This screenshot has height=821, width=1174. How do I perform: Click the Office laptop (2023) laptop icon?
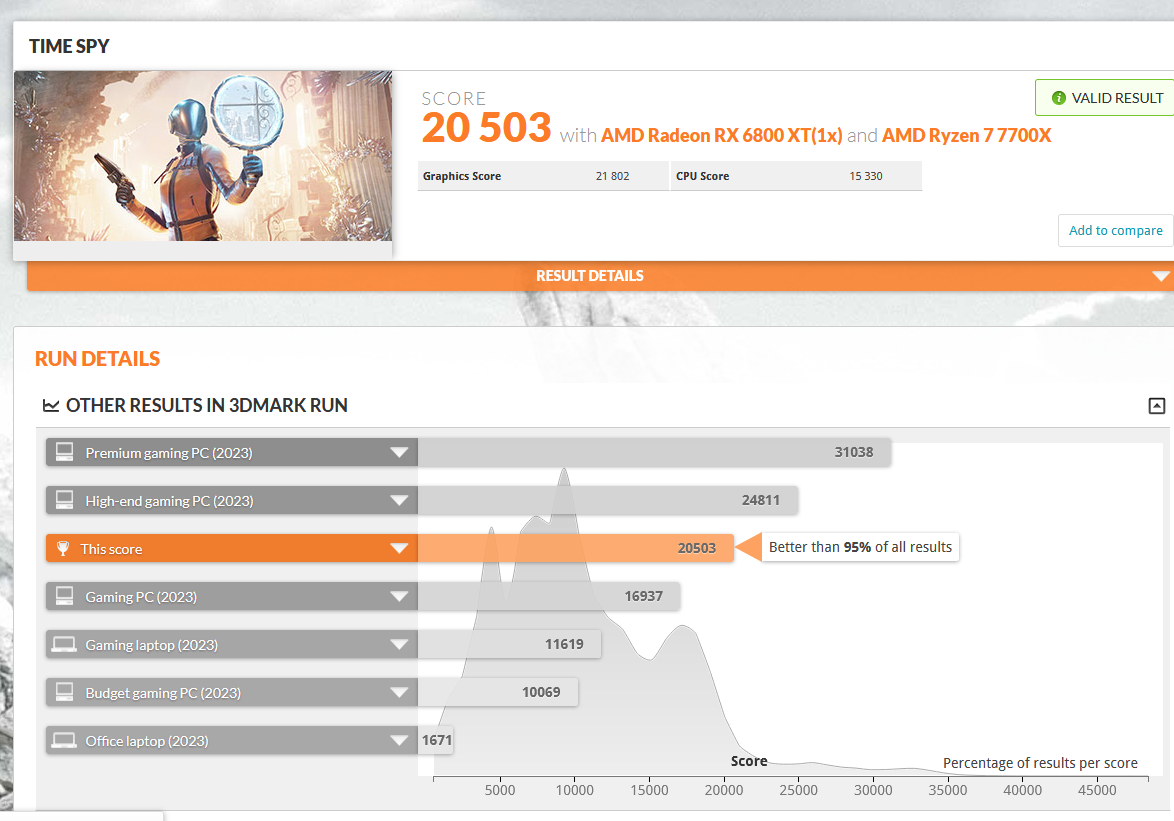[64, 740]
